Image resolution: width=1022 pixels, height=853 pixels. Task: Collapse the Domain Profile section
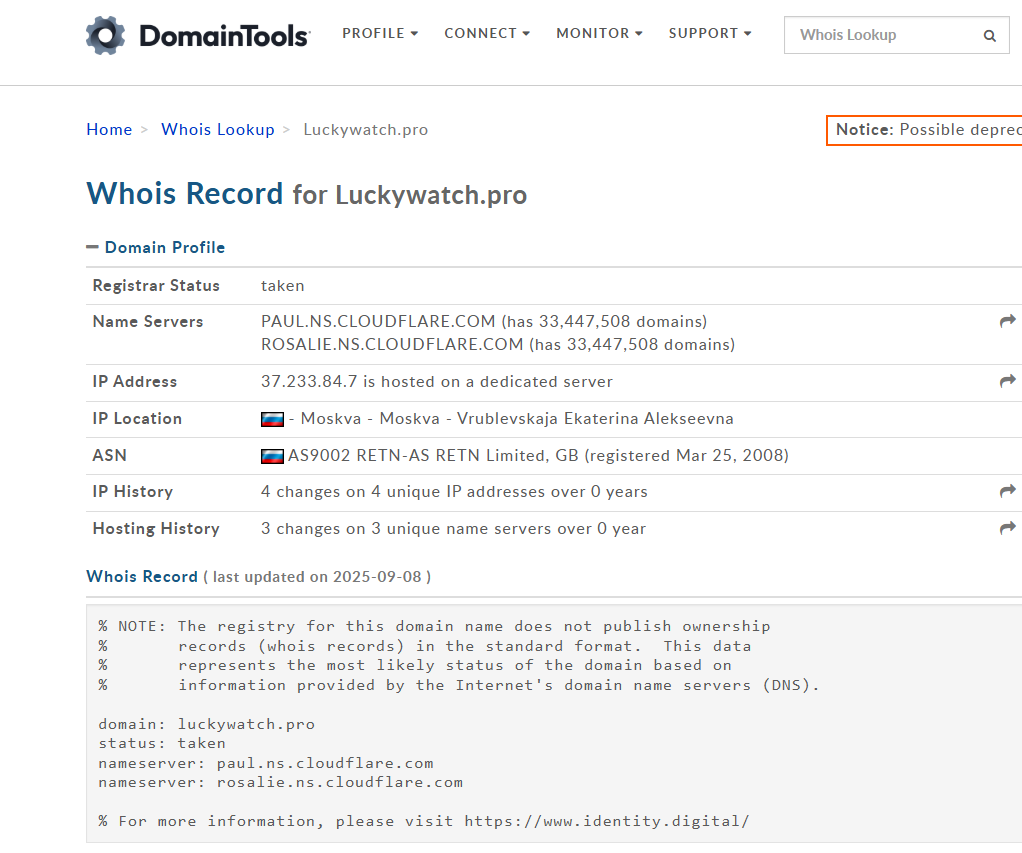(x=156, y=248)
